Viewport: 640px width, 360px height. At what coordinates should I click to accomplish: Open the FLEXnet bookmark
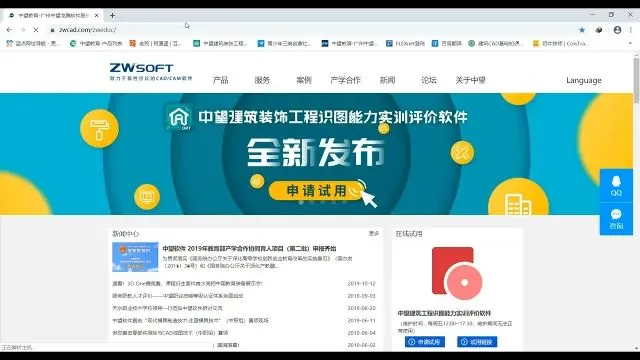point(405,43)
